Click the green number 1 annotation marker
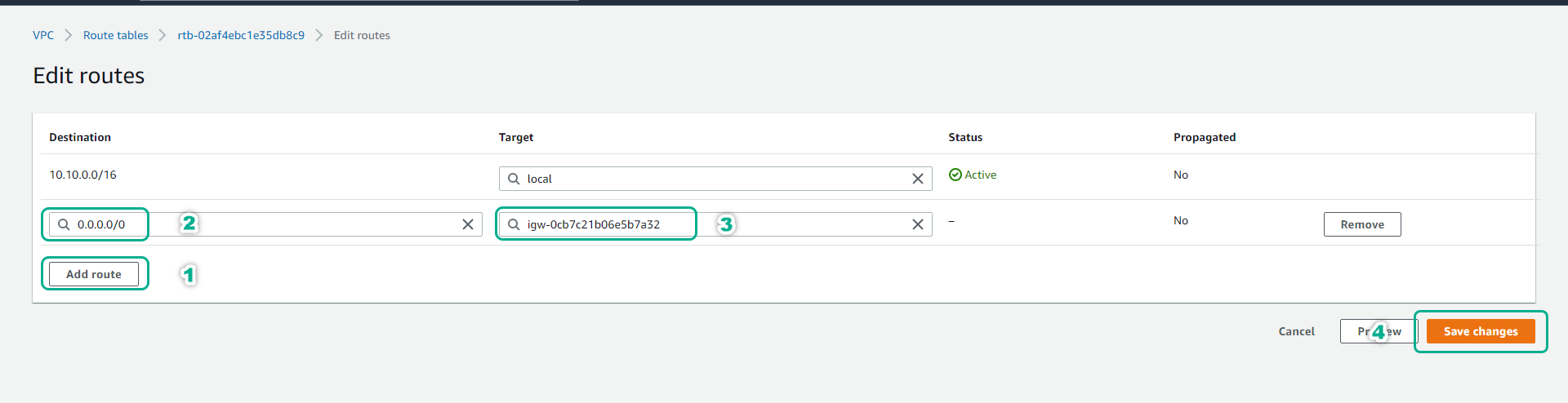The image size is (1568, 403). point(189,275)
